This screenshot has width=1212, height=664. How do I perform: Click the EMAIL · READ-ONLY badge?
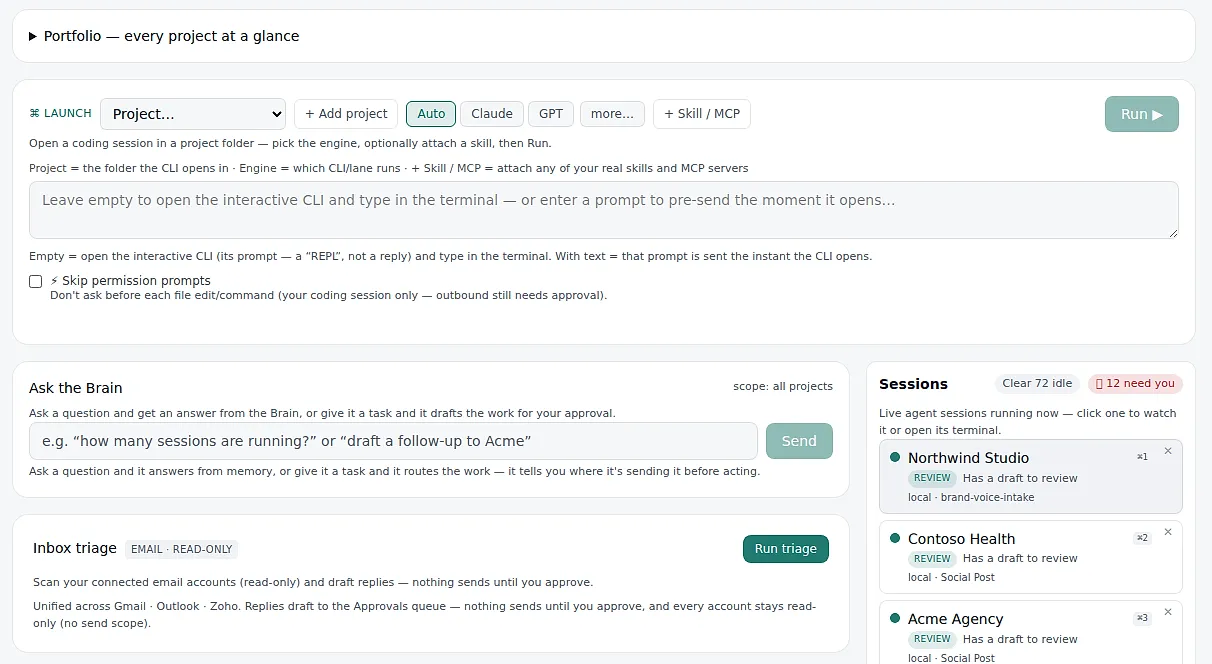pyautogui.click(x=182, y=549)
